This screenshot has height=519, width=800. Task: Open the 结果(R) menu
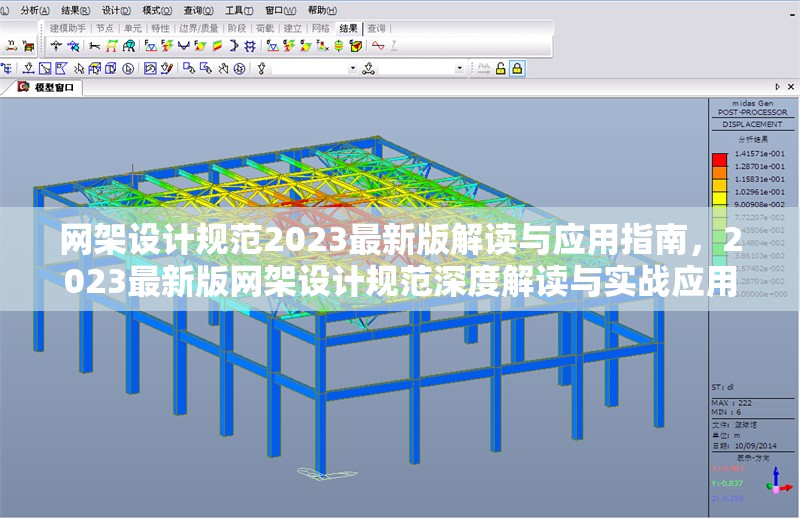(77, 9)
